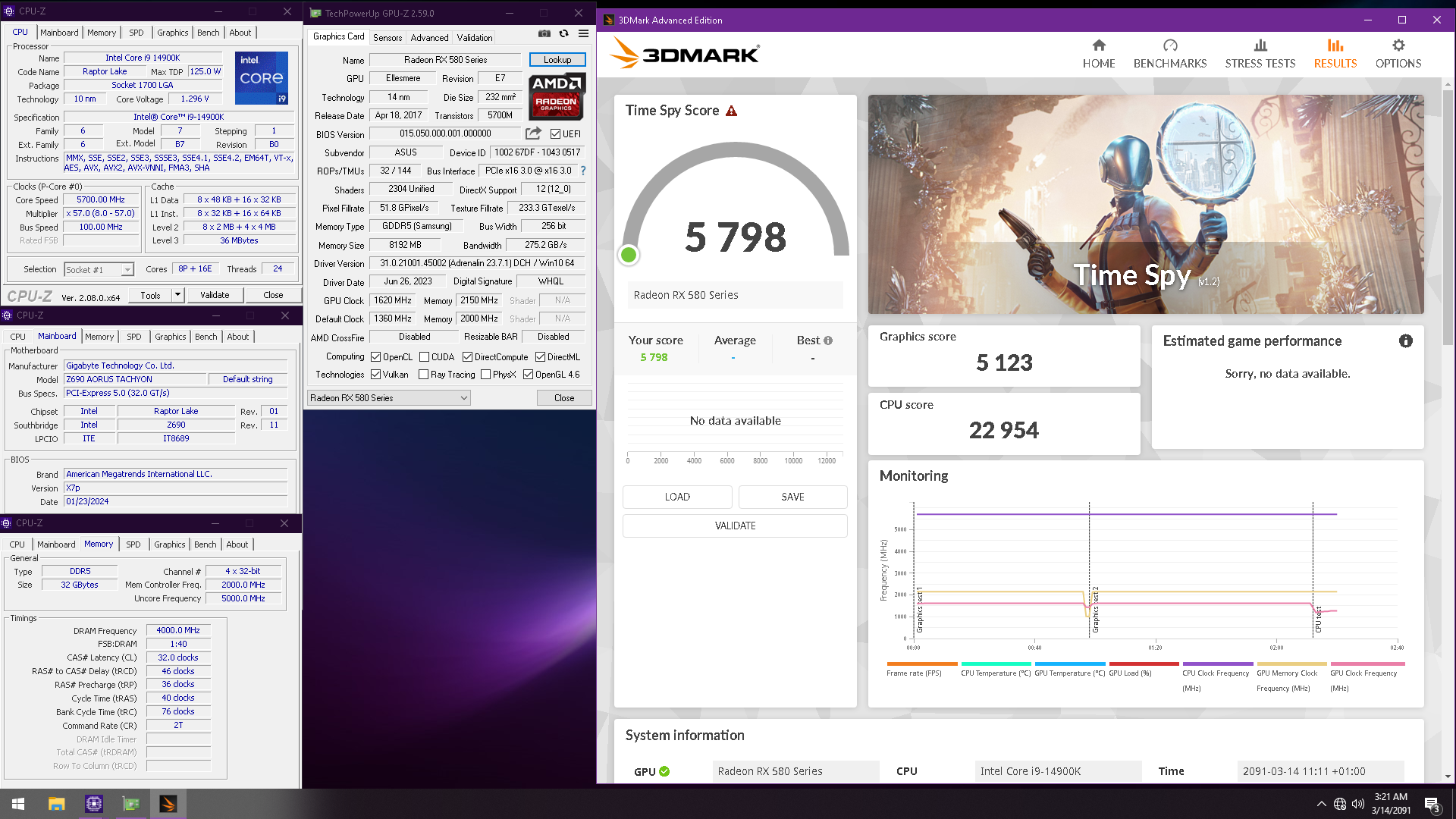Toggle the UEFI checkbox in GPU-Z

click(555, 134)
